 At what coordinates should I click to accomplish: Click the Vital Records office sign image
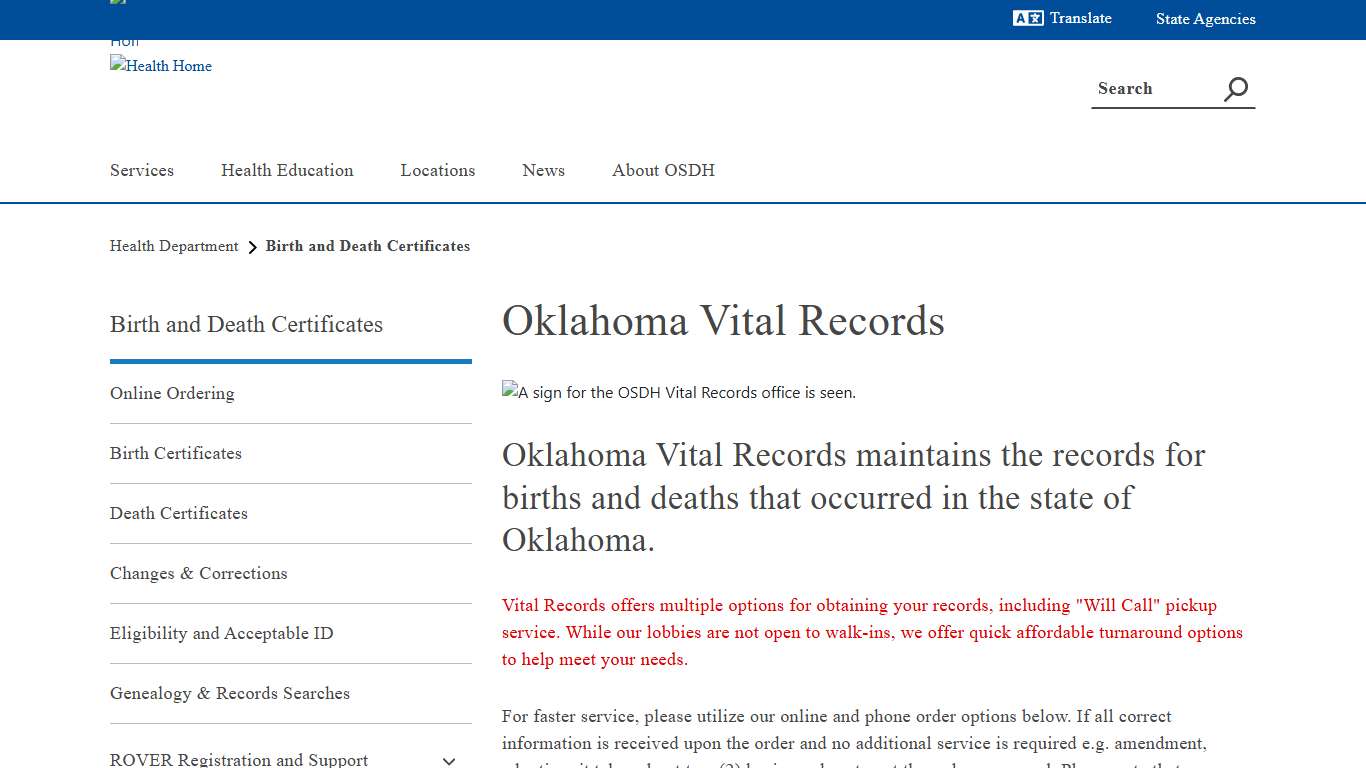pyautogui.click(x=679, y=392)
